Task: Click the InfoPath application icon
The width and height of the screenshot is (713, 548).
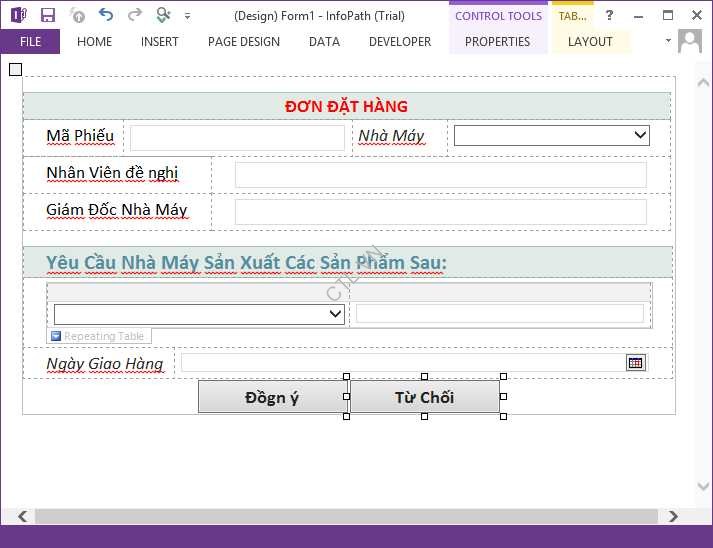Action: click(x=18, y=15)
